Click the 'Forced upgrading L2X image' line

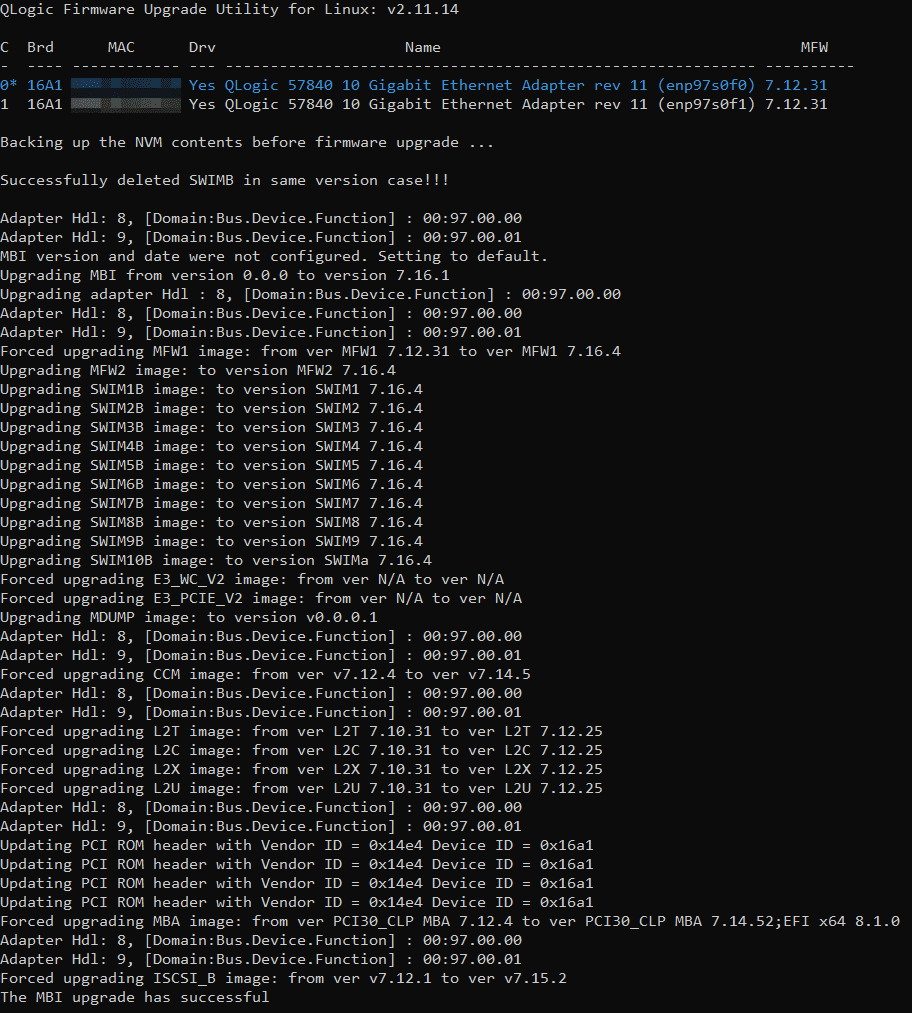(301, 769)
